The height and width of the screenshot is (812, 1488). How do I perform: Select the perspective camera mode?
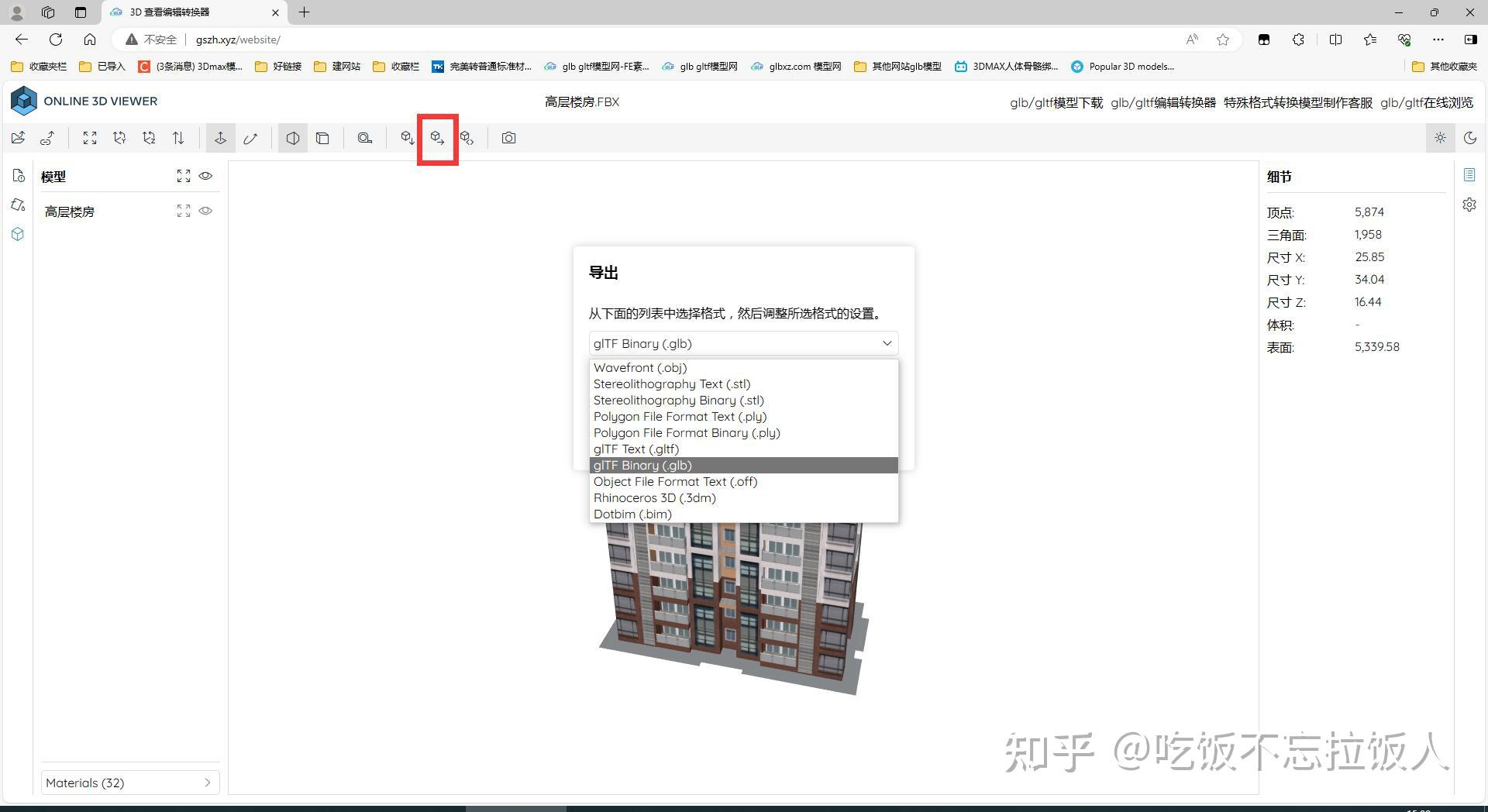(x=293, y=138)
